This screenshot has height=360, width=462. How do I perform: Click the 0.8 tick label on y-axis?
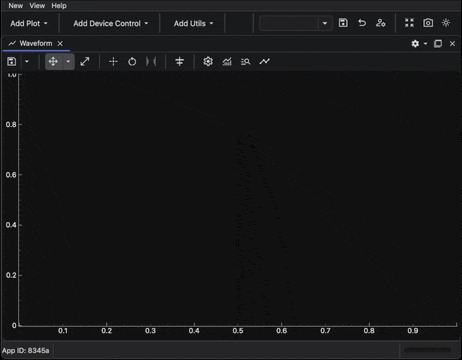click(x=11, y=124)
